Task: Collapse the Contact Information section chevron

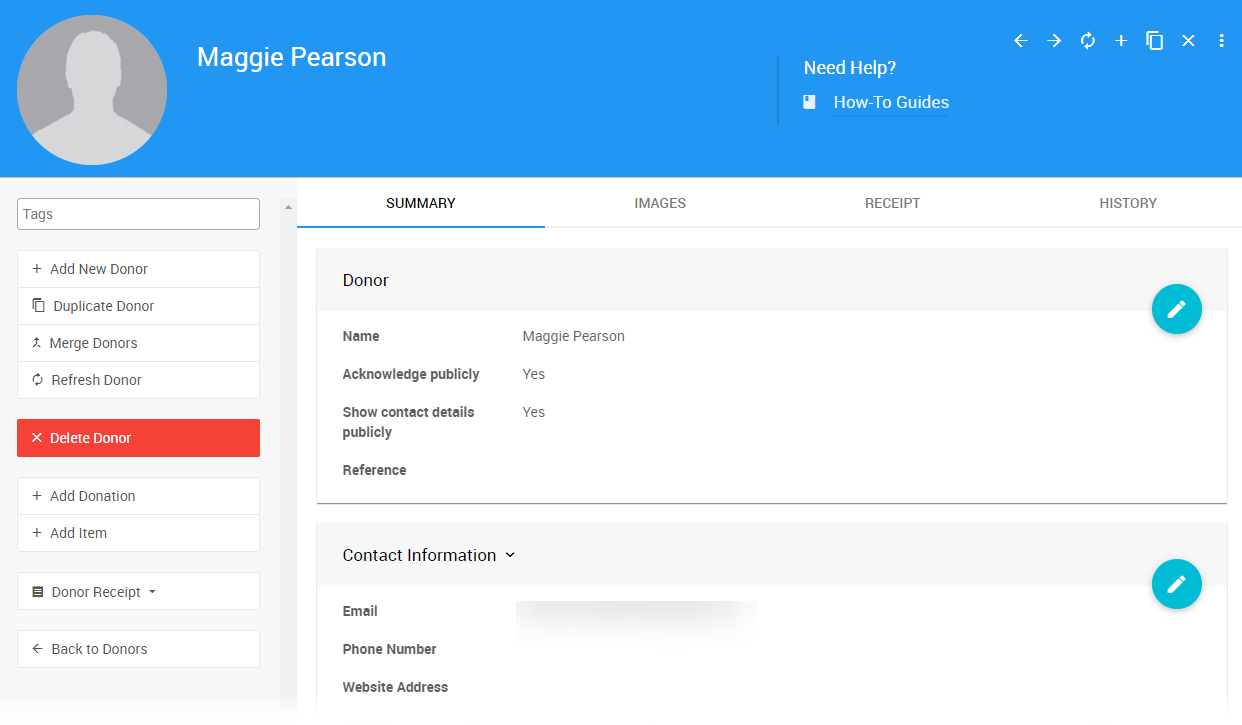Action: pos(510,555)
